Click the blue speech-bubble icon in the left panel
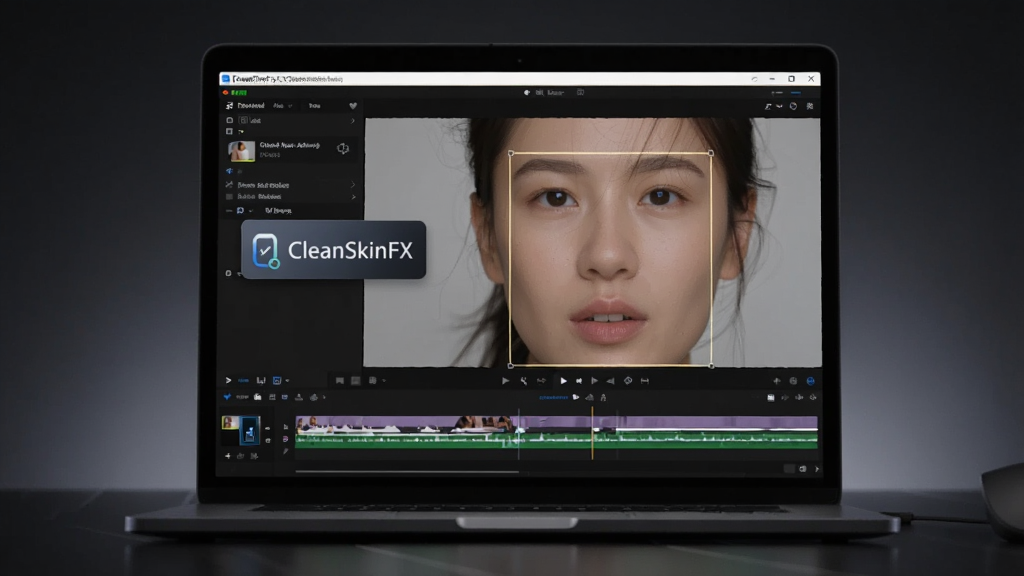This screenshot has height=576, width=1024. (240, 210)
